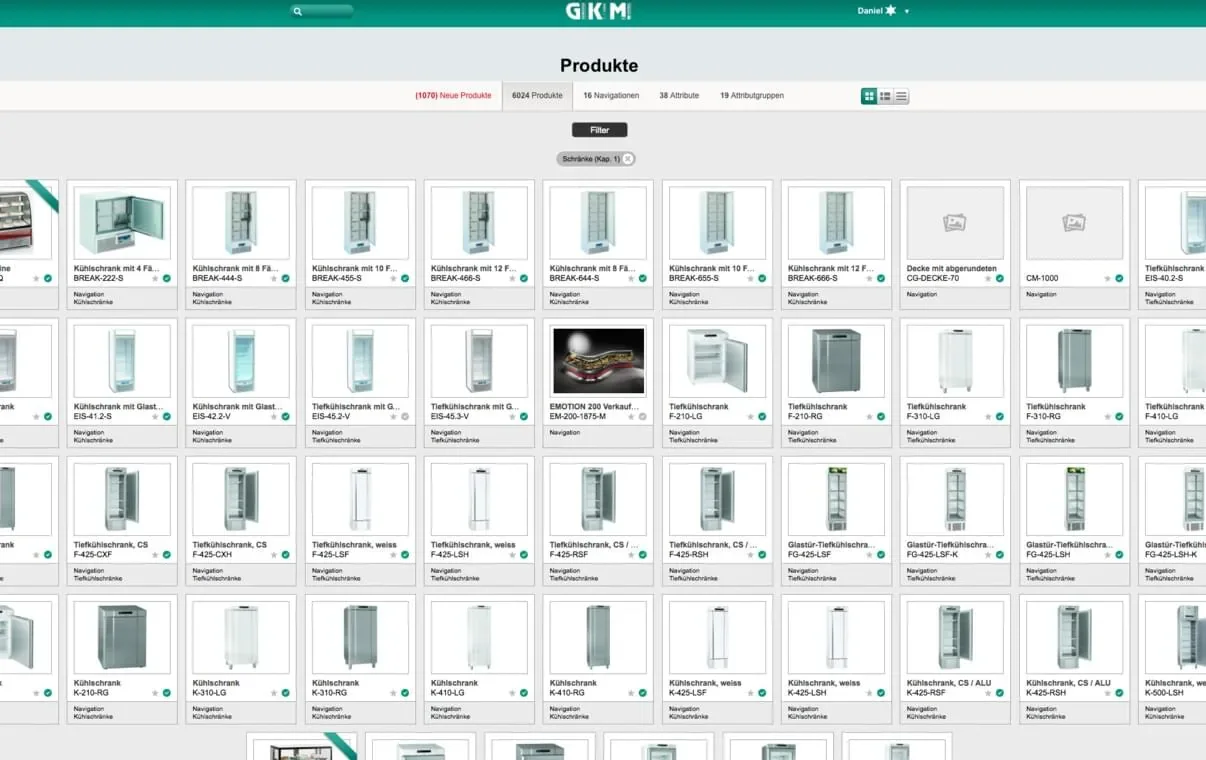Click the search field in top bar
The image size is (1206, 760).
(322, 11)
